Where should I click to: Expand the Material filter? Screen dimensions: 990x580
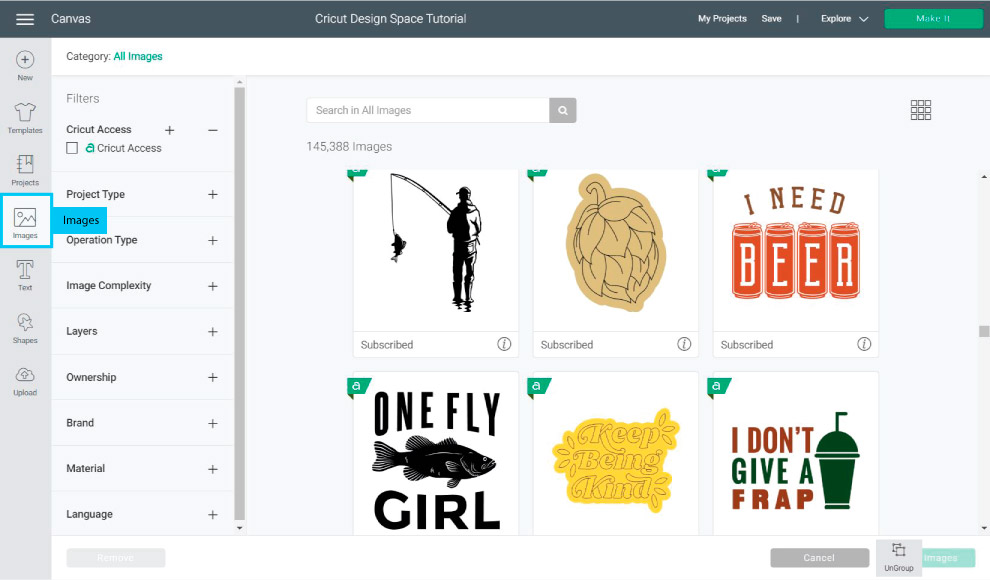coord(213,469)
